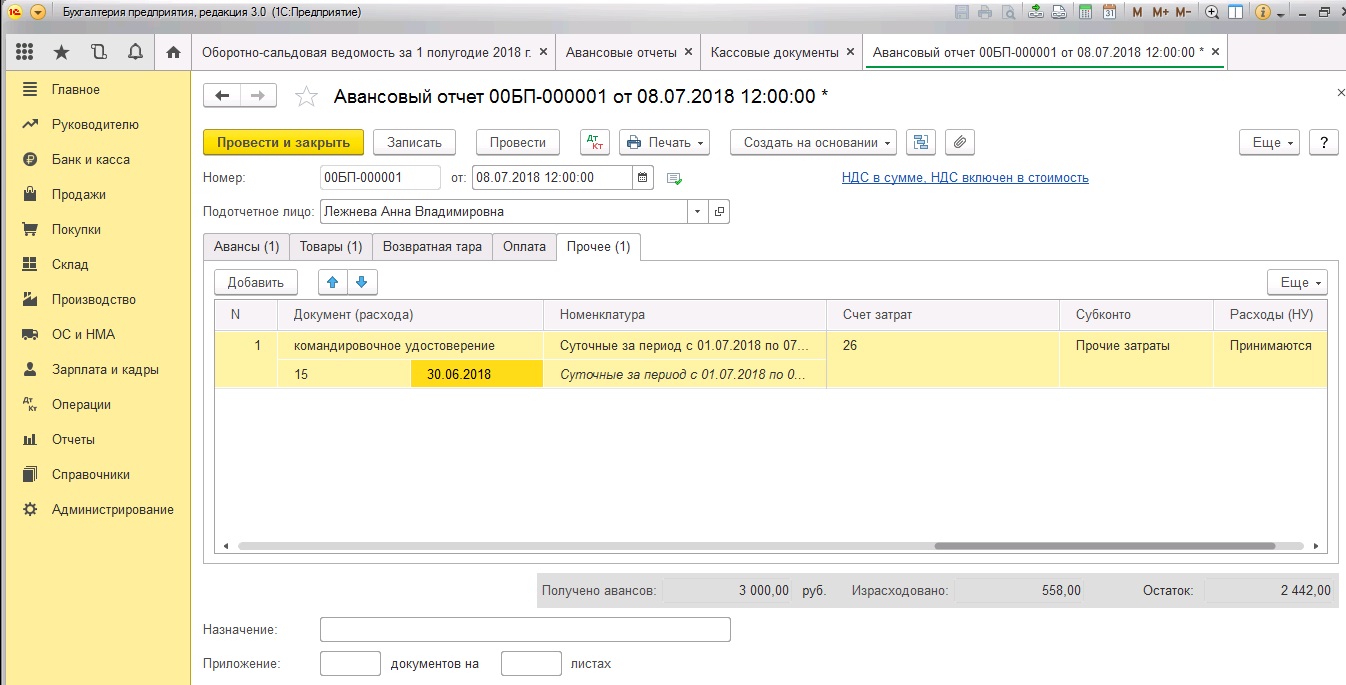Screen dimensions: 1346x685
Task: Click Провести и закрыть button
Action: click(283, 142)
